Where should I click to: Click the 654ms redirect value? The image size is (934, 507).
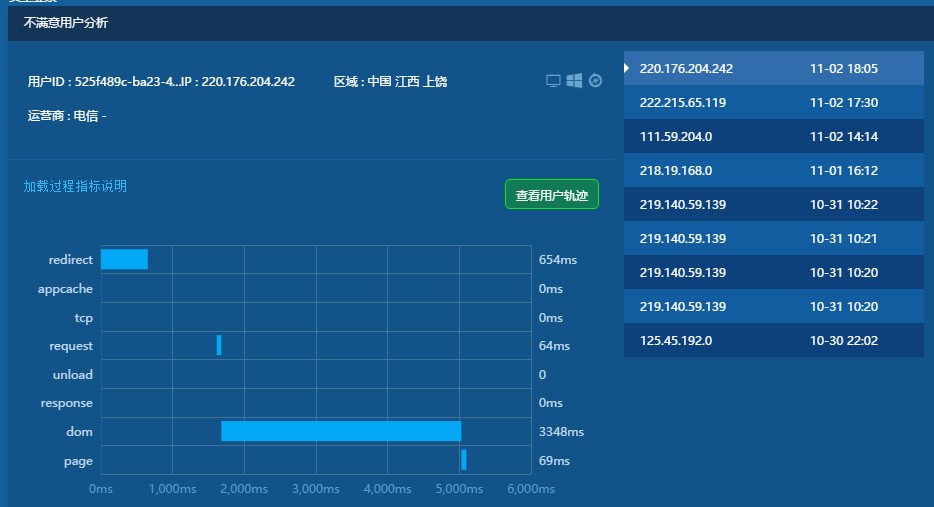coord(558,260)
